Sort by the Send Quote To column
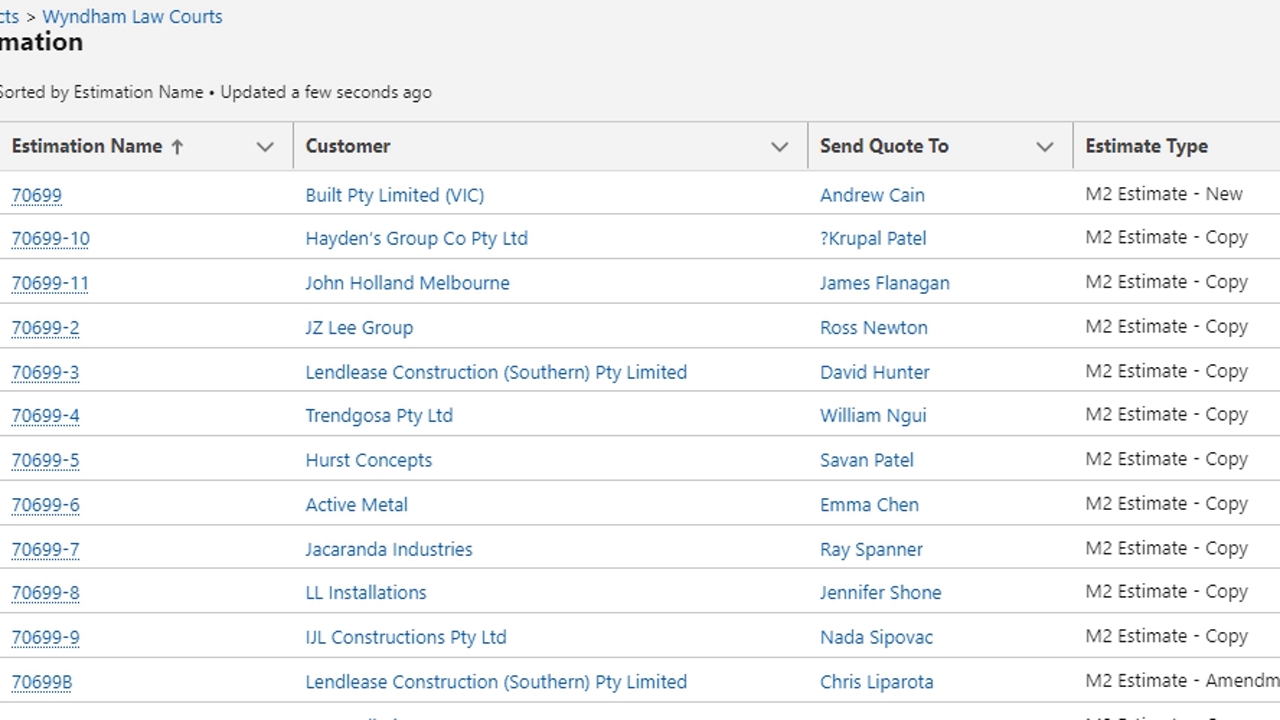This screenshot has width=1280, height=720. coord(884,146)
